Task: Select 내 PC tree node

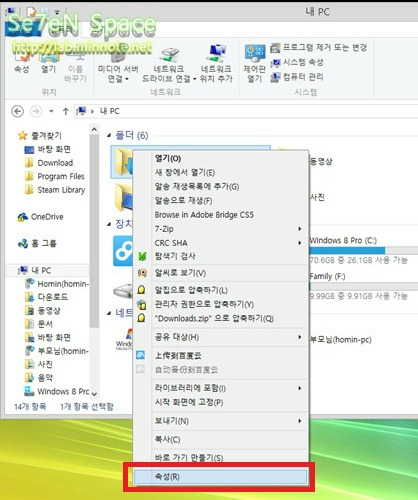Action: click(x=35, y=270)
